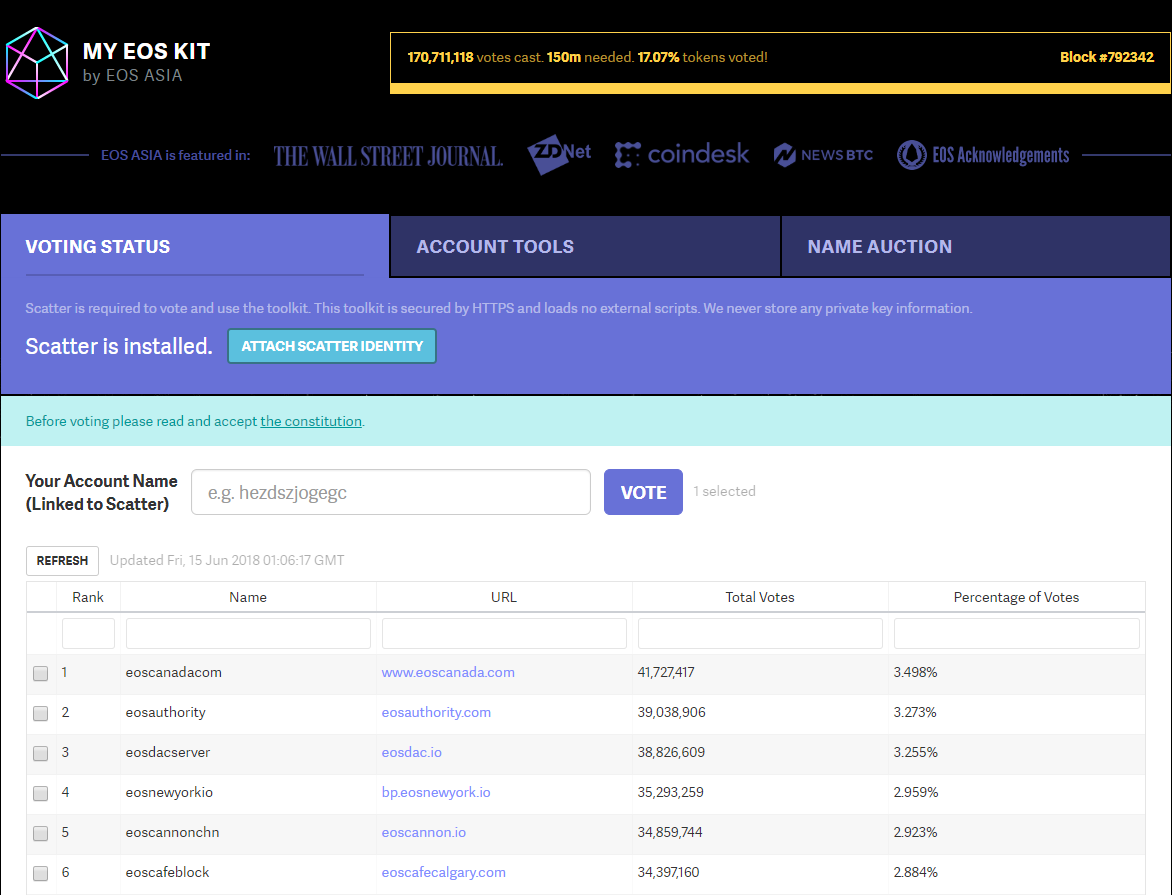Toggle the checkbox for eosnewyorkio

41,793
